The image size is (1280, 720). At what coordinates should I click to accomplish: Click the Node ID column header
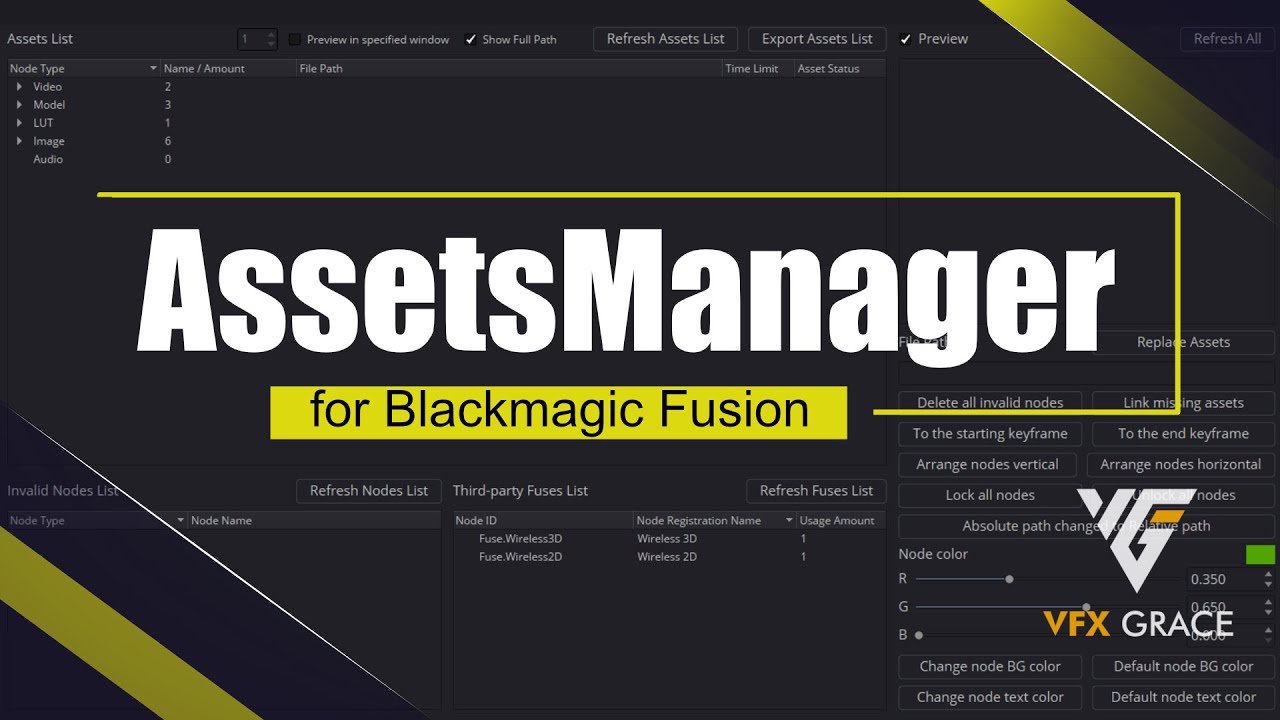[543, 521]
